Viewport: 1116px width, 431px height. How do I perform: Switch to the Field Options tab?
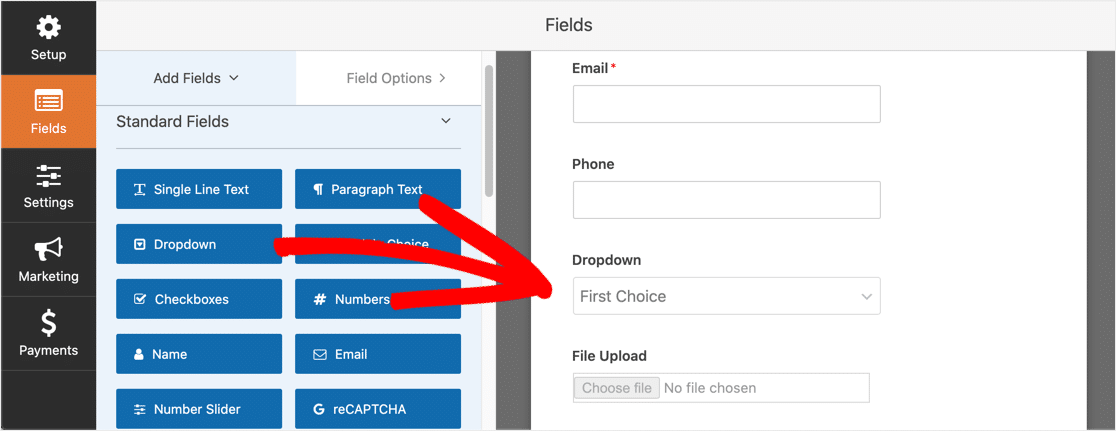(x=396, y=78)
